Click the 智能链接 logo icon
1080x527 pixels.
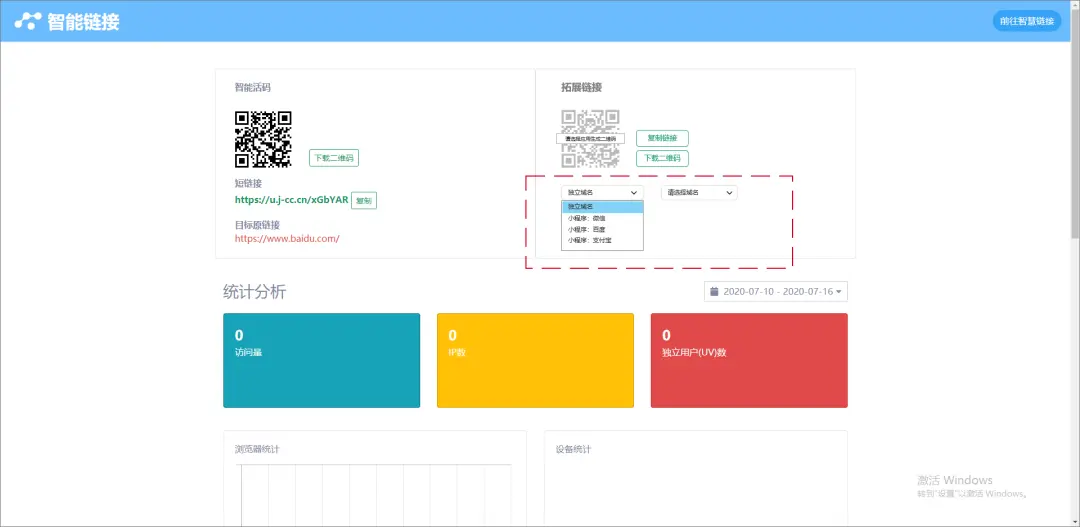(x=28, y=21)
